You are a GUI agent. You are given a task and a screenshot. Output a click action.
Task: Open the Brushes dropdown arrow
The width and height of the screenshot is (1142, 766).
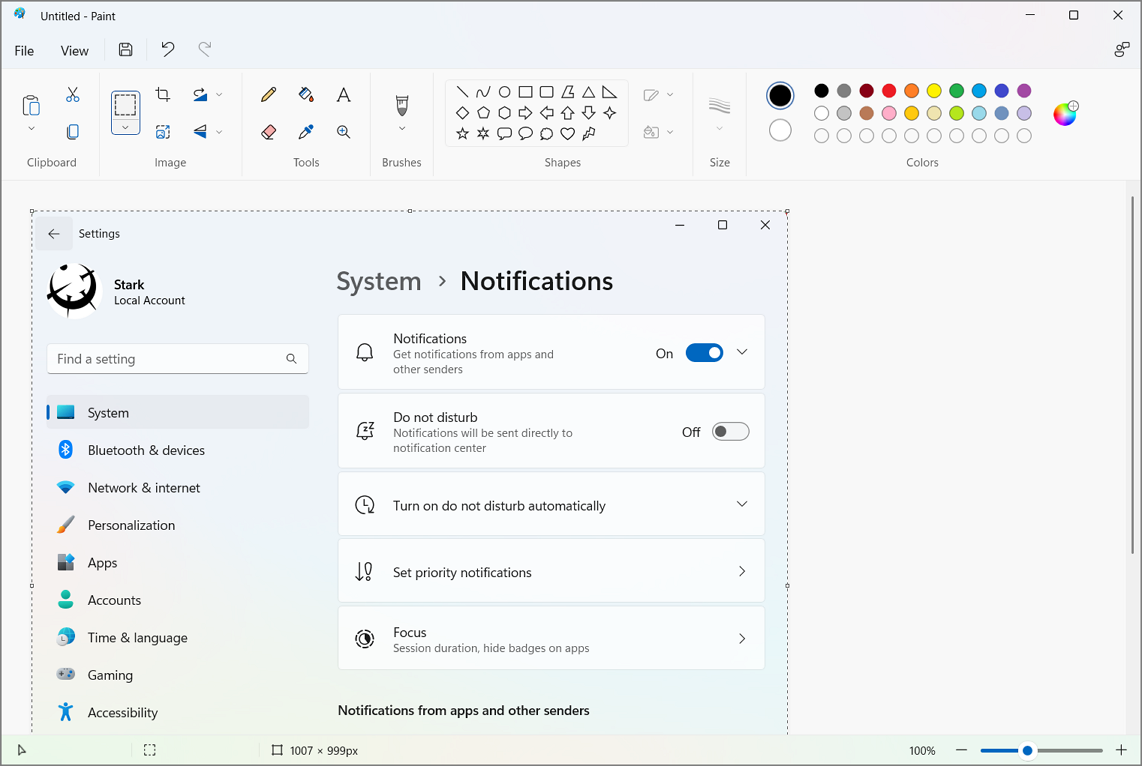coord(402,129)
